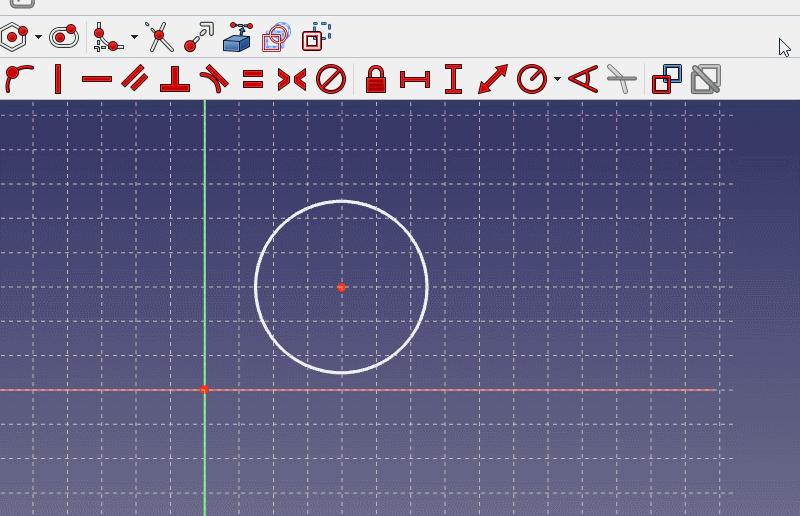
Task: Choose the Extend edge tool
Action: click(x=198, y=38)
